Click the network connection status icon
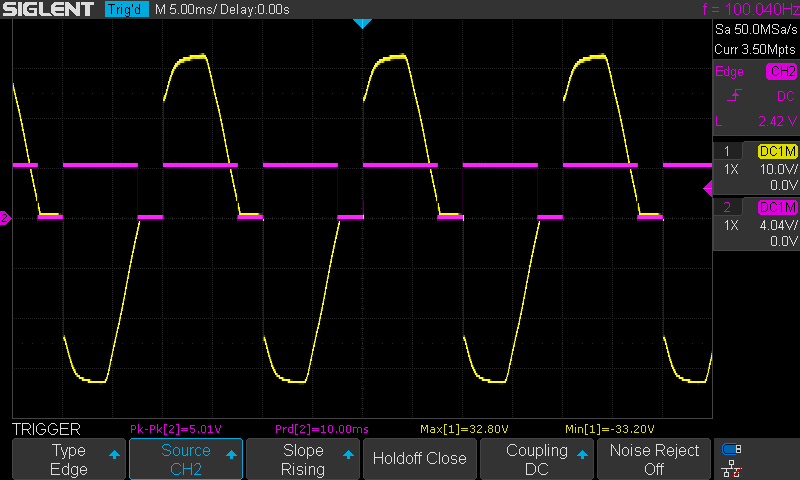Image resolution: width=800 pixels, height=480 pixels. pos(732,469)
